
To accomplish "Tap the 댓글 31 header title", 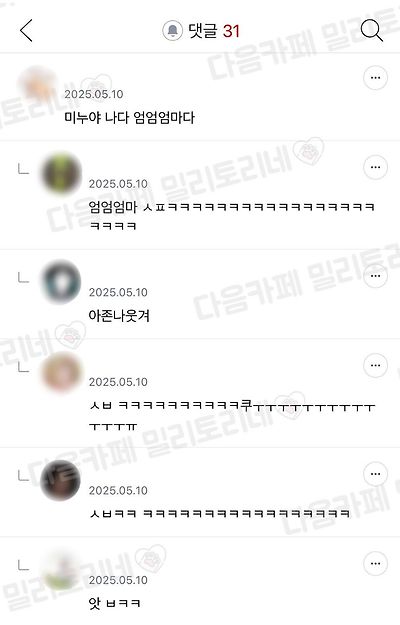I will [x=214, y=31].
